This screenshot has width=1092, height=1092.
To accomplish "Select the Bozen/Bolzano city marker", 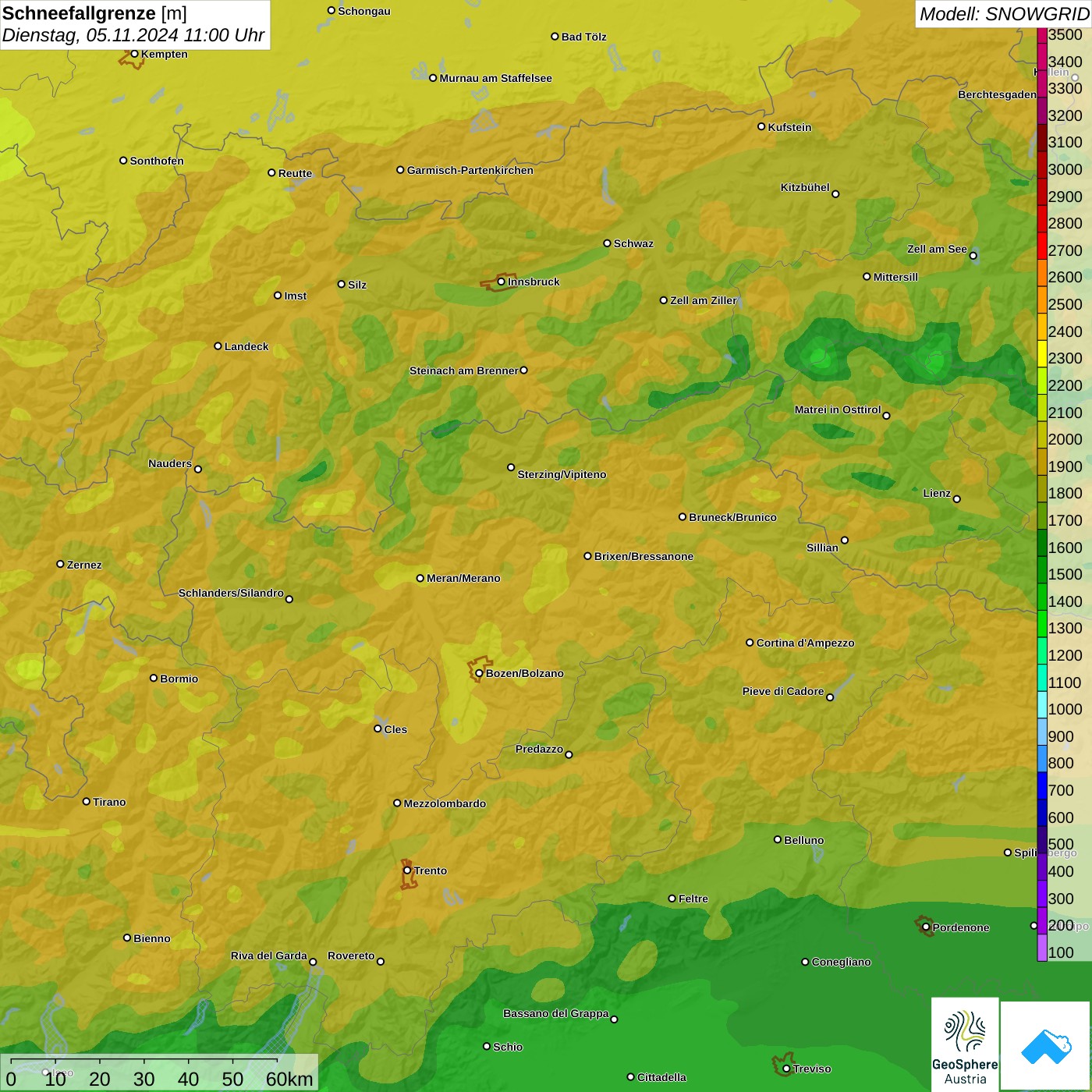I will [x=479, y=673].
